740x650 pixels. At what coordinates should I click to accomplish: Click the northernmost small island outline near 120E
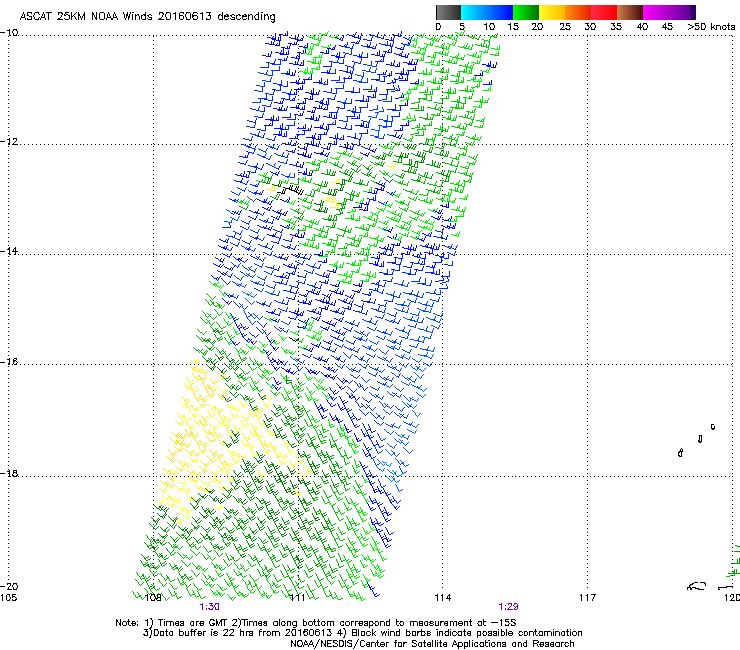[x=713, y=427]
